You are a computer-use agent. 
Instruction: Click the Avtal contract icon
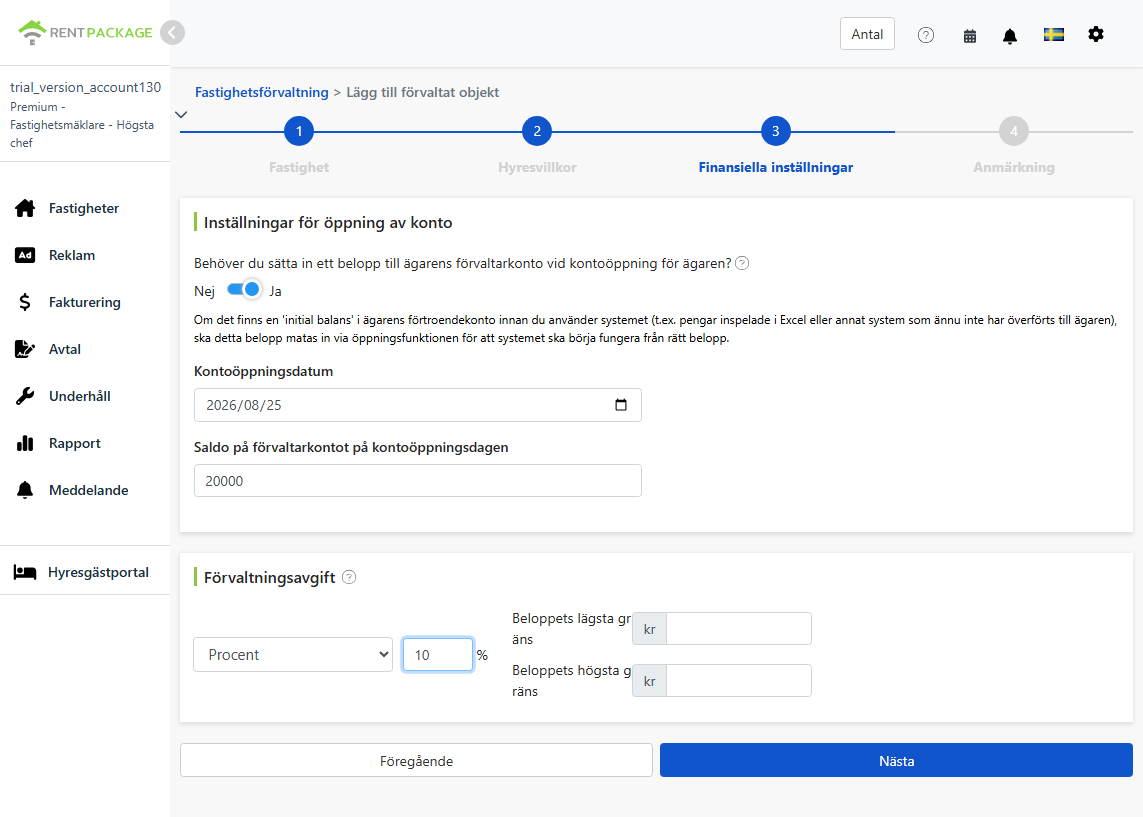pyautogui.click(x=25, y=349)
